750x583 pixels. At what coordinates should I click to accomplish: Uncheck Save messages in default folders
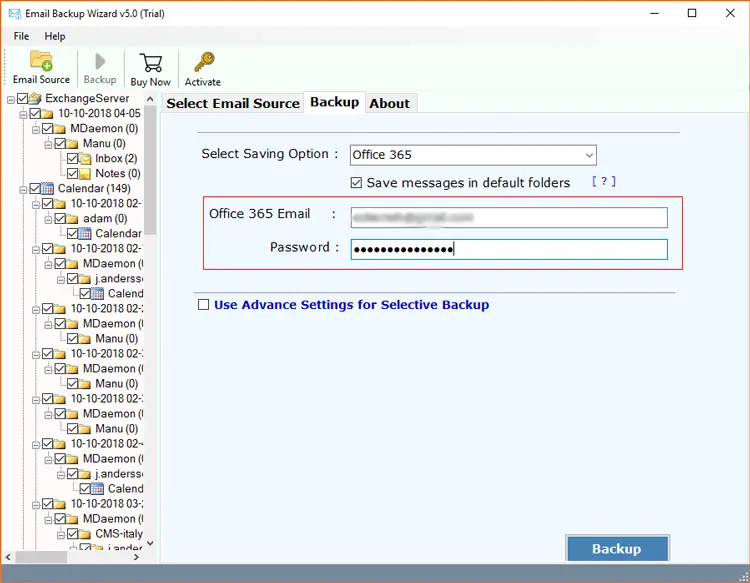pyautogui.click(x=357, y=183)
